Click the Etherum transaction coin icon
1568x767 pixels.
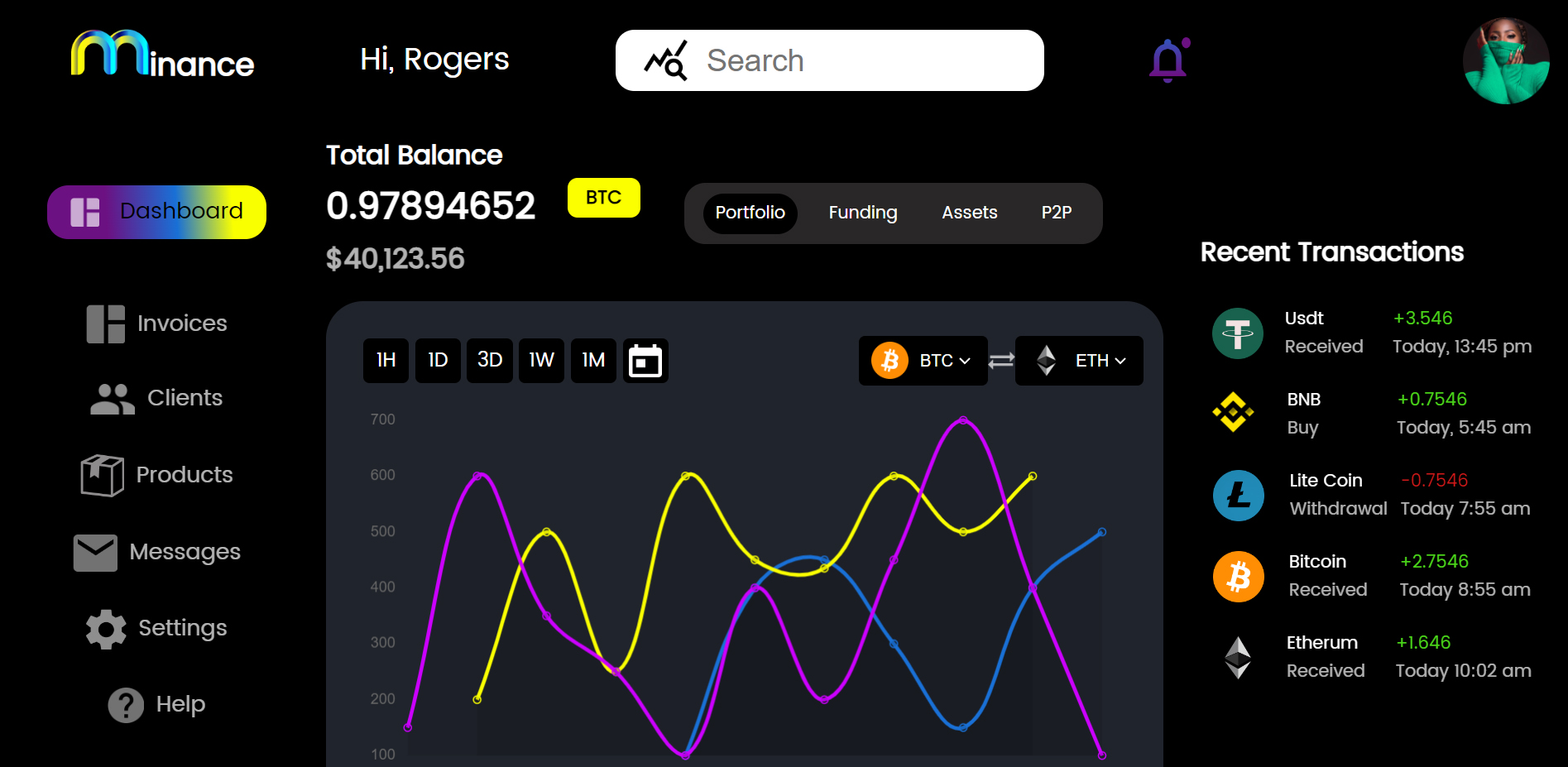click(x=1238, y=658)
